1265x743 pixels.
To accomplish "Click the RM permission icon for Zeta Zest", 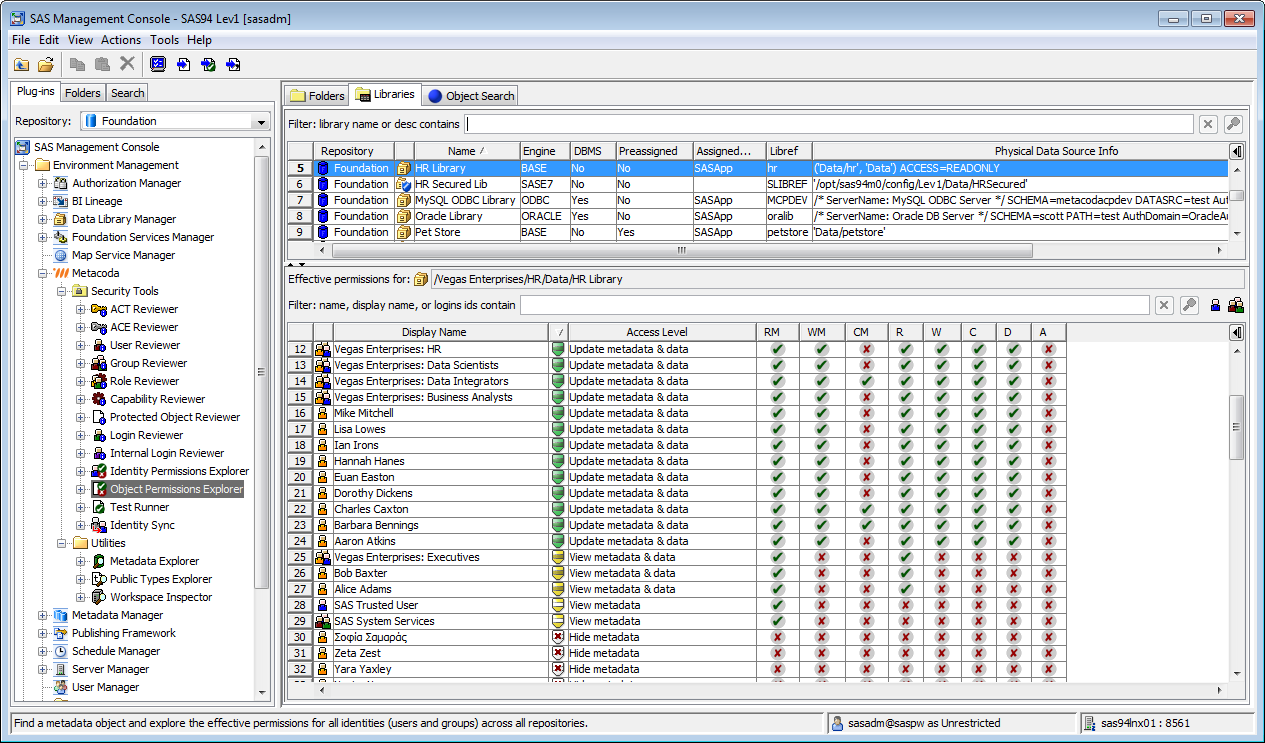I will click(x=777, y=653).
